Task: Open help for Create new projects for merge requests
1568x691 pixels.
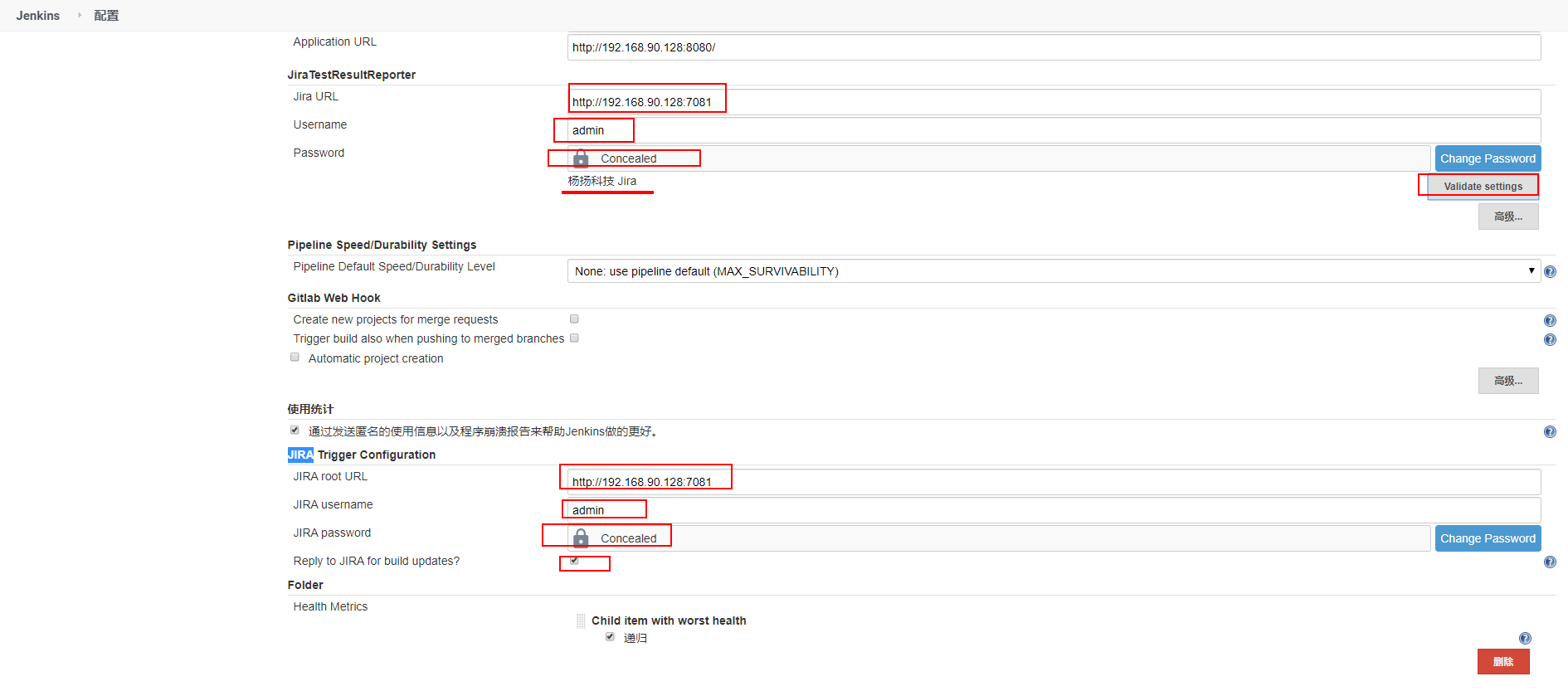Action: tap(1550, 321)
